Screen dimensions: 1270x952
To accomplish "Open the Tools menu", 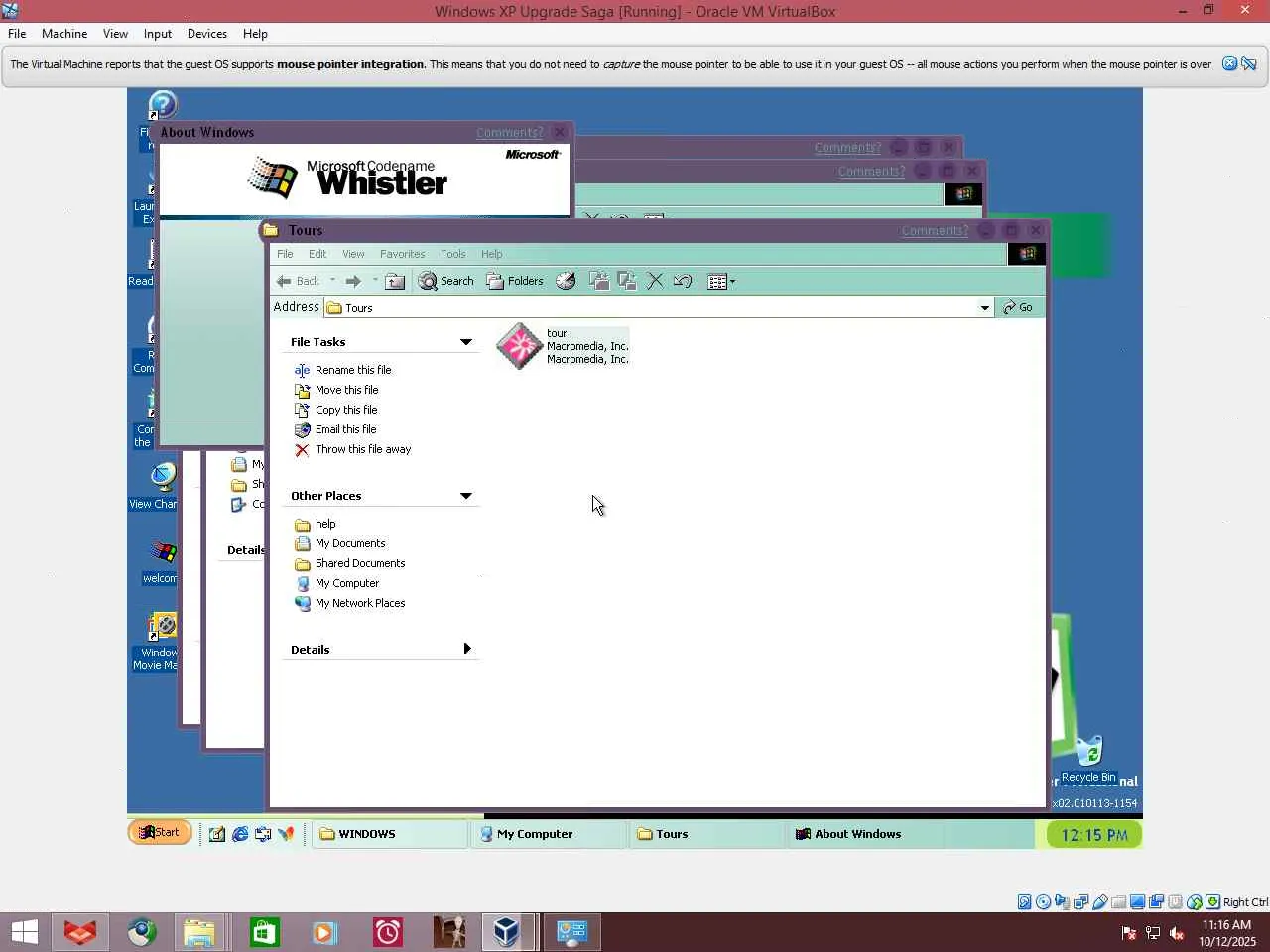I will click(453, 254).
